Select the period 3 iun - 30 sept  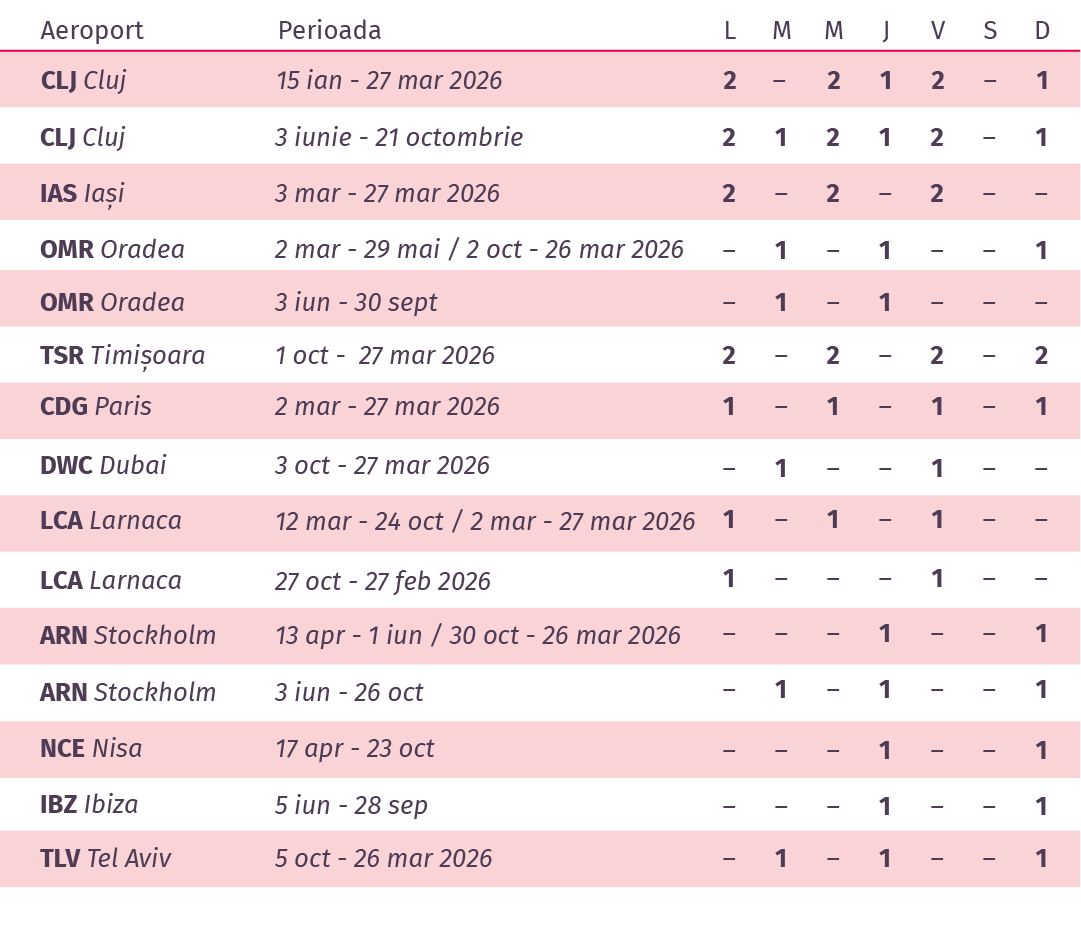click(x=356, y=302)
